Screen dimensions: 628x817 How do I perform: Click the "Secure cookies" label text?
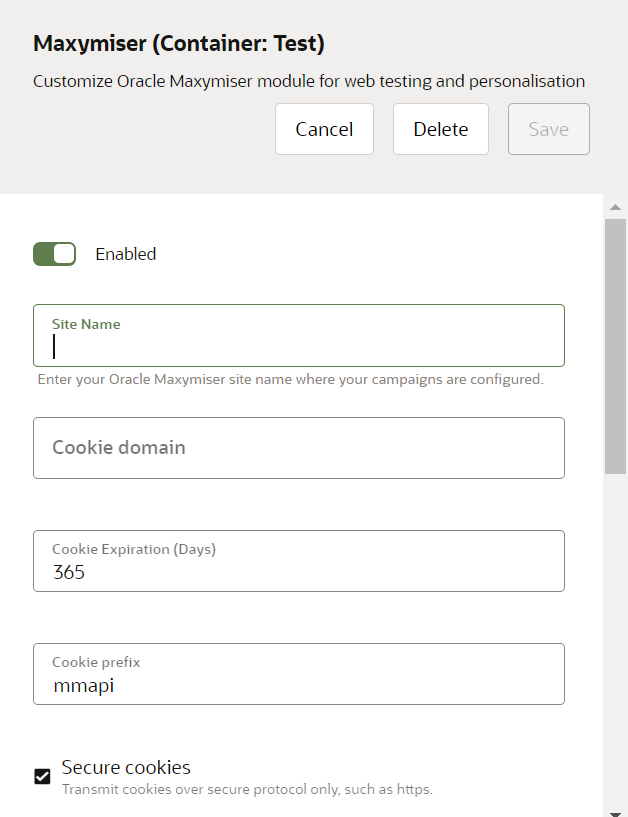pos(126,768)
